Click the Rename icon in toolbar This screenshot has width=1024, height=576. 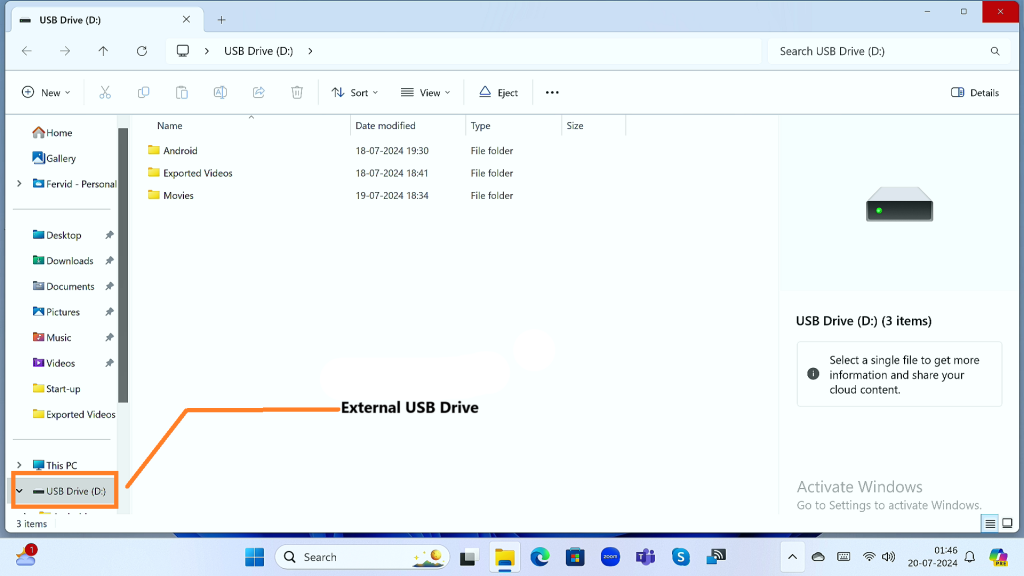220,92
